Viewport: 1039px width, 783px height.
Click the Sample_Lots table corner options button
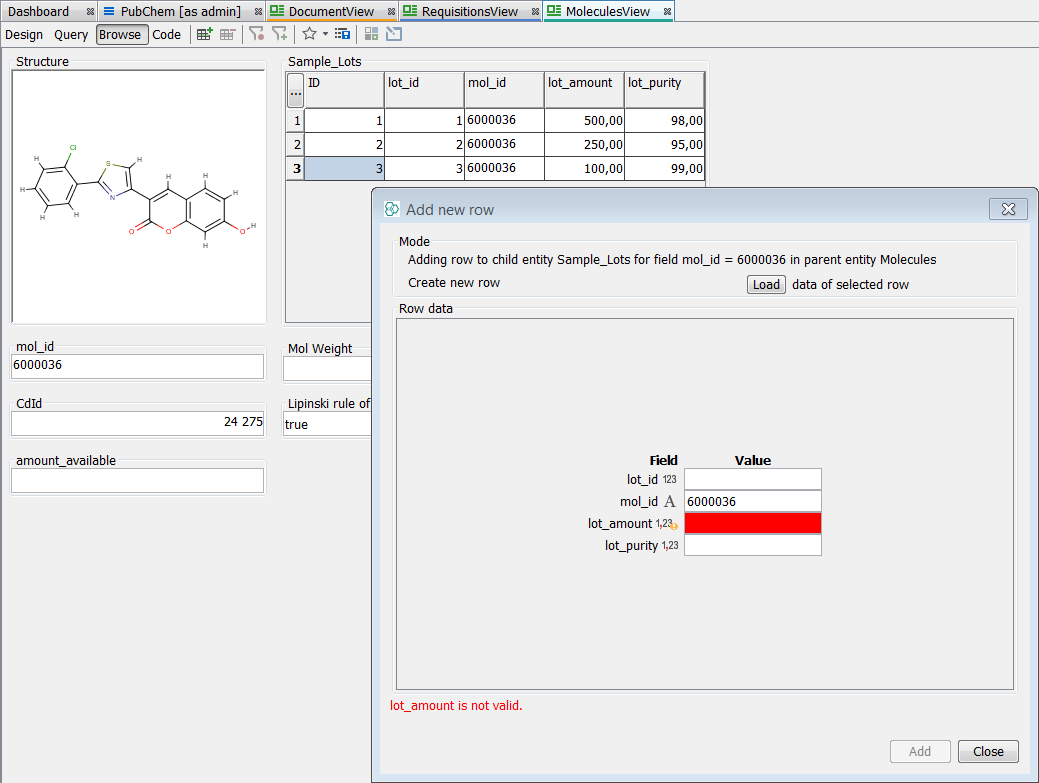(x=295, y=89)
